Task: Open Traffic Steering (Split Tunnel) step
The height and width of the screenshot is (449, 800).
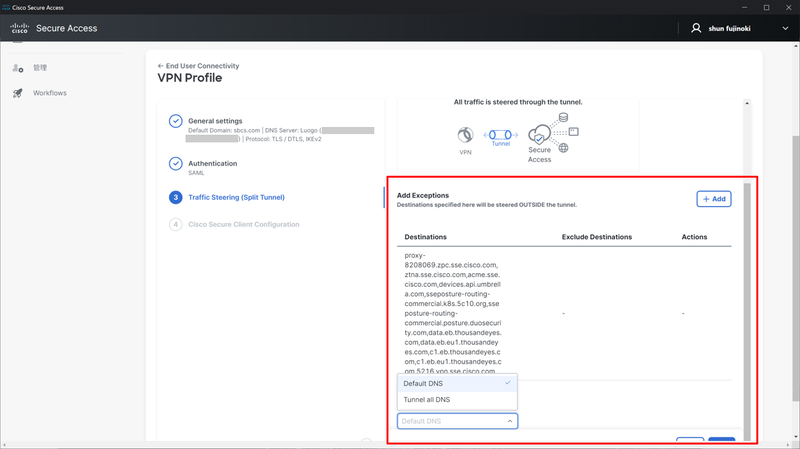Action: [x=236, y=197]
